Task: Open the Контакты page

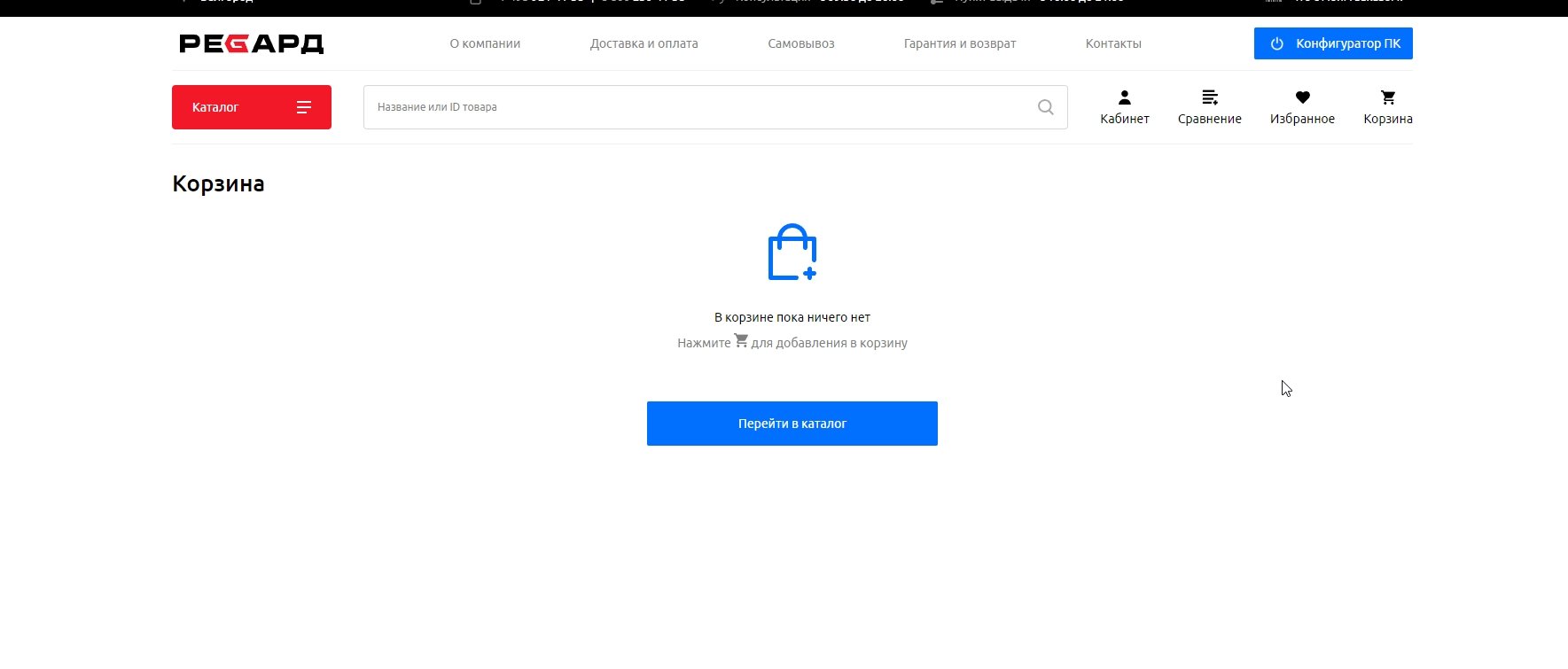Action: (x=1112, y=43)
